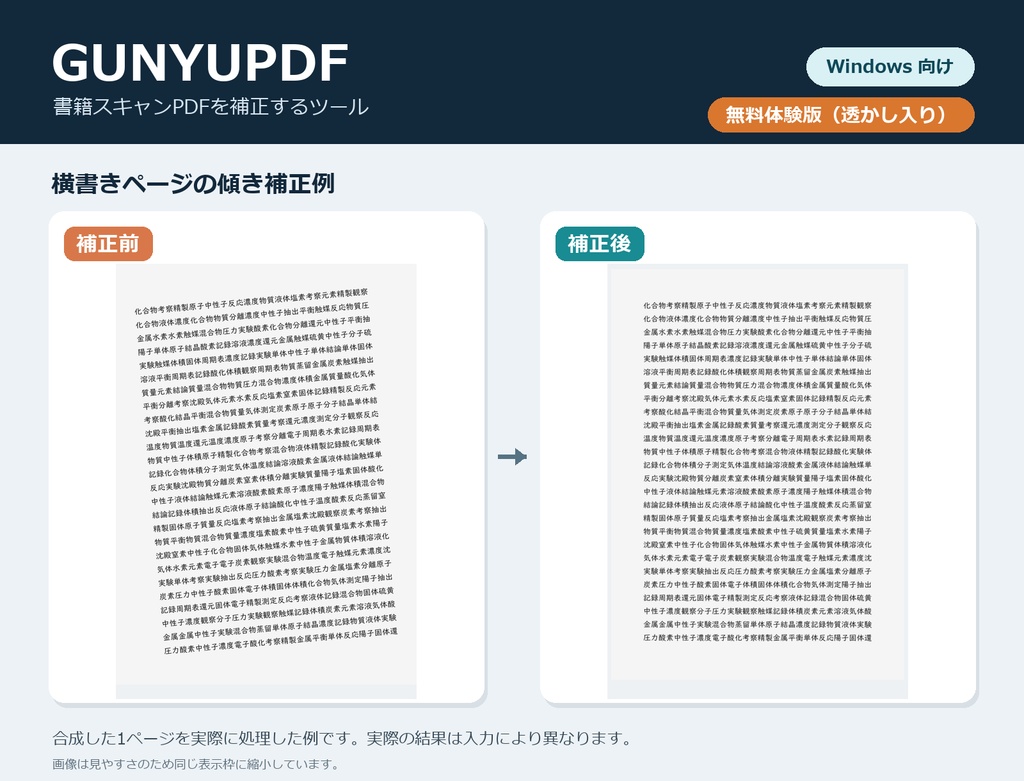Click the GUNYUPDF title logo
Viewport: 1024px width, 781px height.
200,63
